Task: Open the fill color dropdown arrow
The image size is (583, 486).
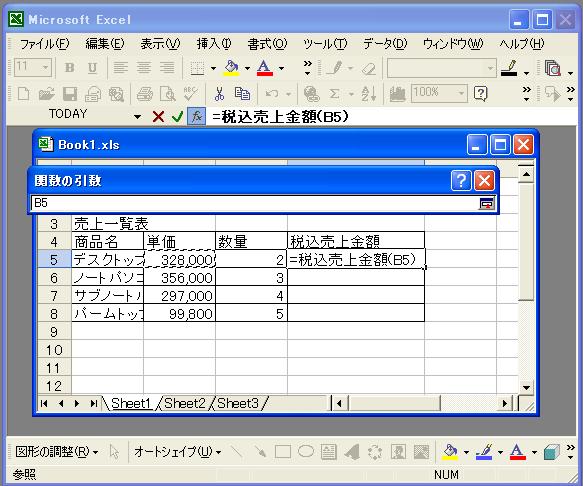Action: tap(247, 68)
